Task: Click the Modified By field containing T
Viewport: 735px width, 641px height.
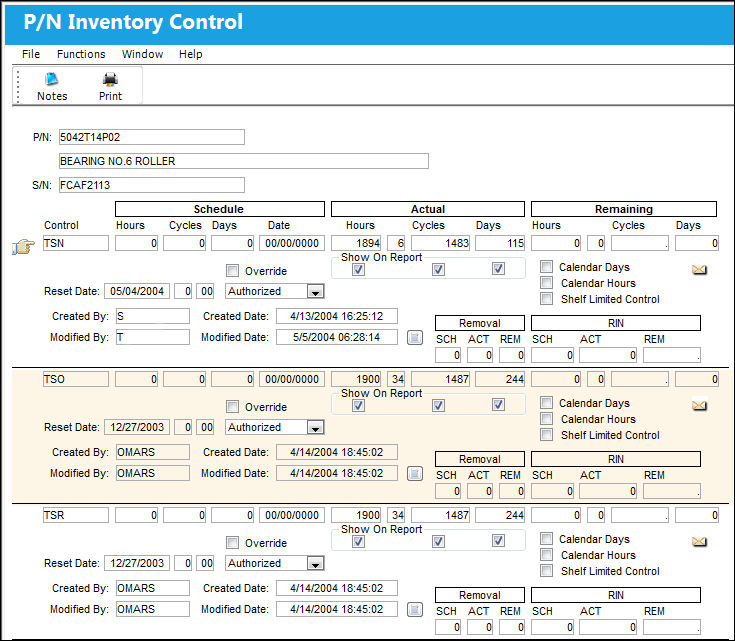Action: click(x=153, y=337)
